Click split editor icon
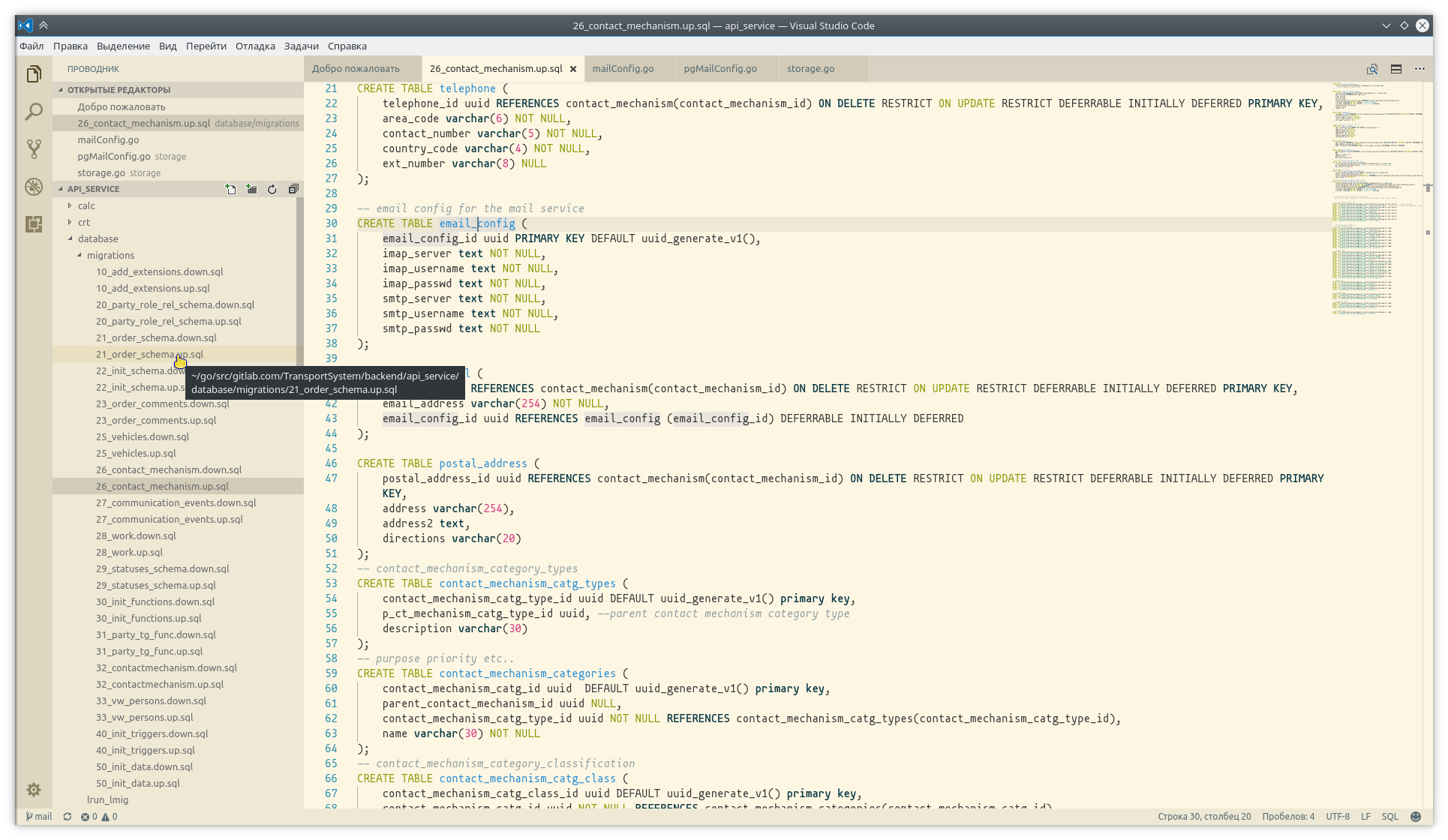The height and width of the screenshot is (840, 1448). pos(1396,69)
